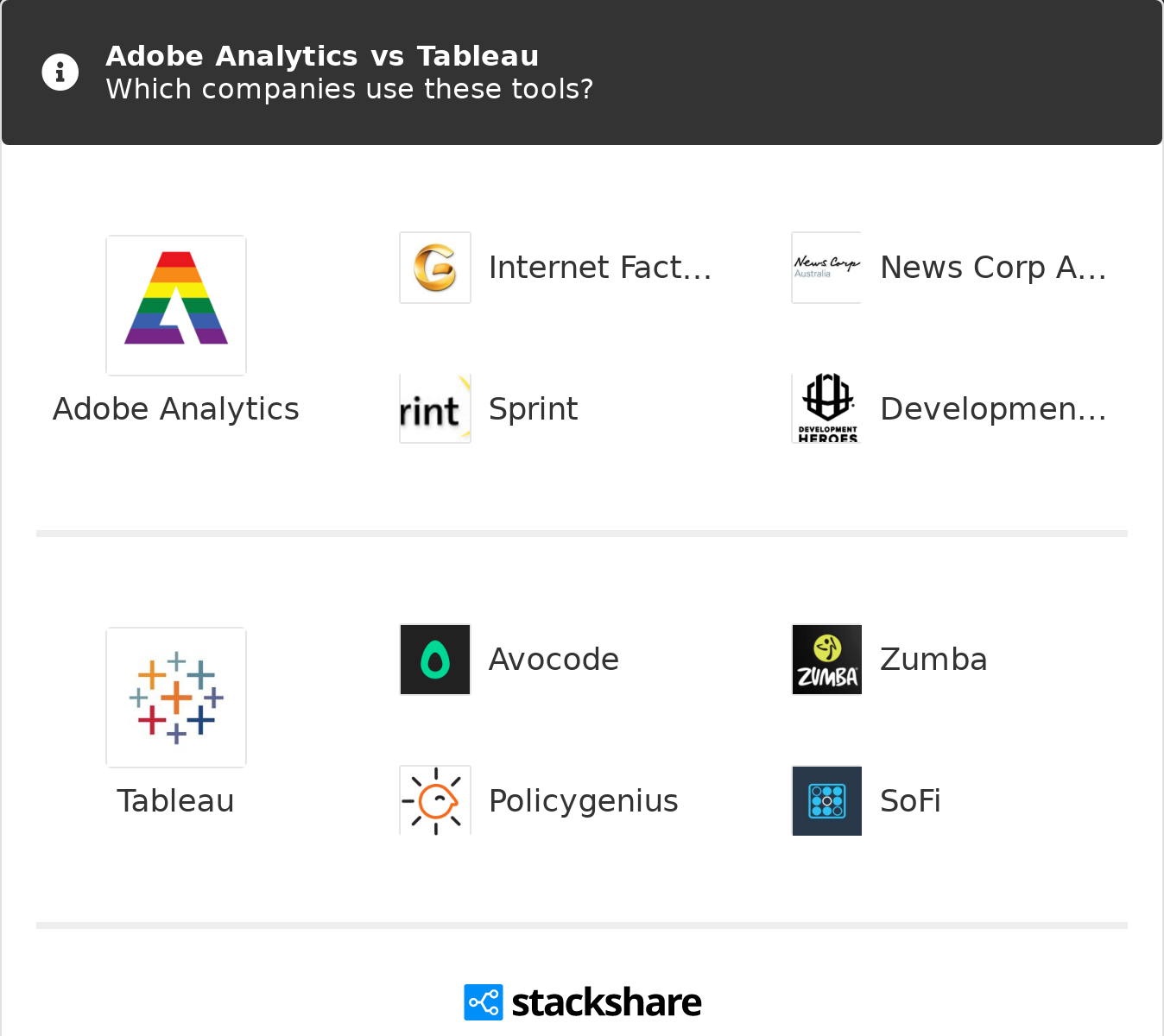Click the info icon in header
1164x1036 pixels.
(60, 73)
